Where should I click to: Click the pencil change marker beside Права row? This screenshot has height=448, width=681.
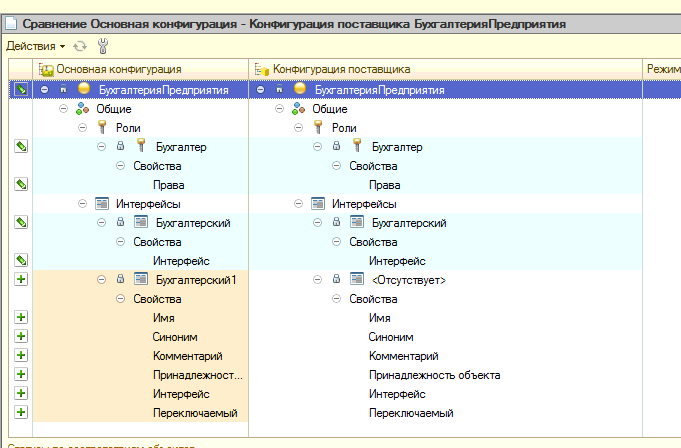pyautogui.click(x=21, y=185)
